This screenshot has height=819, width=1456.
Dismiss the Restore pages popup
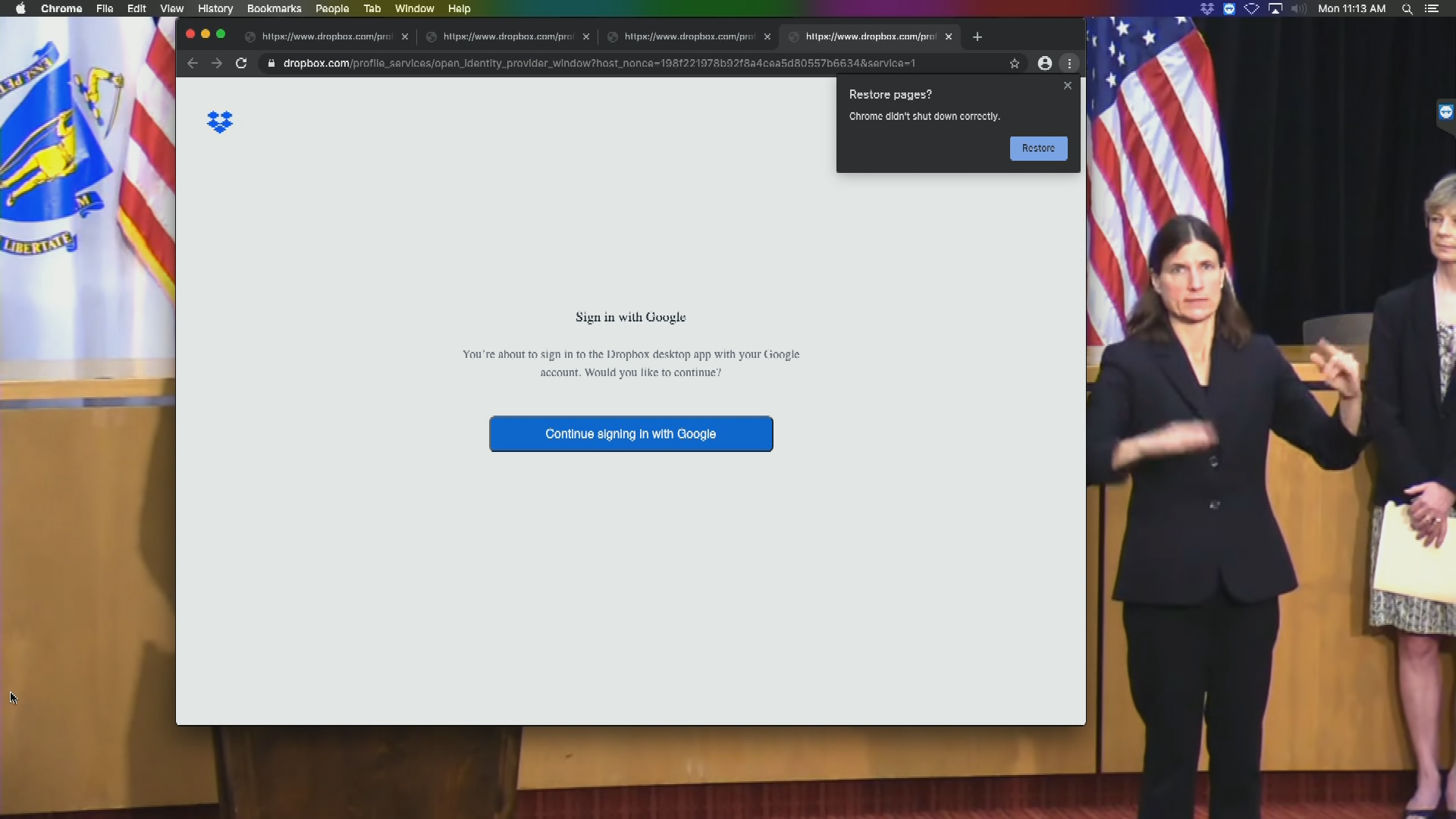(1068, 86)
